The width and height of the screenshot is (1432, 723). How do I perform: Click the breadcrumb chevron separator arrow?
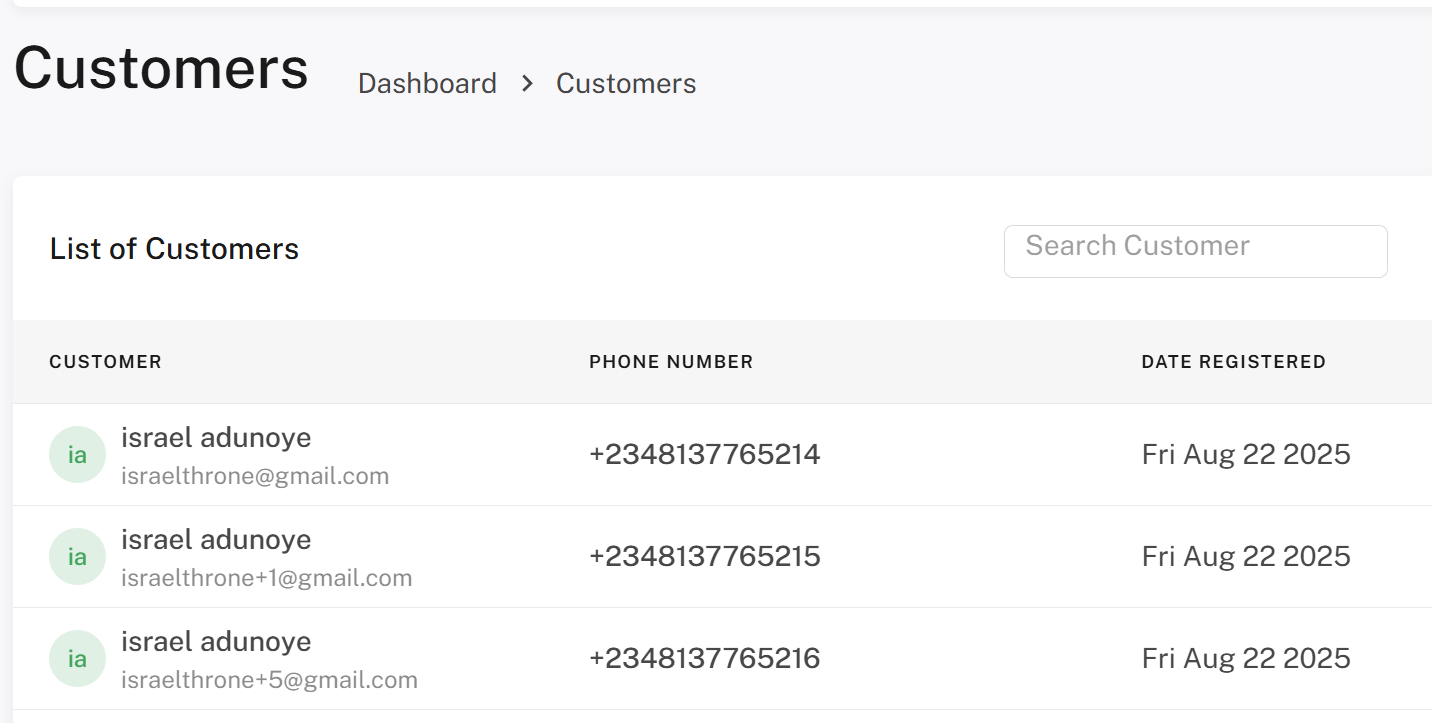527,84
